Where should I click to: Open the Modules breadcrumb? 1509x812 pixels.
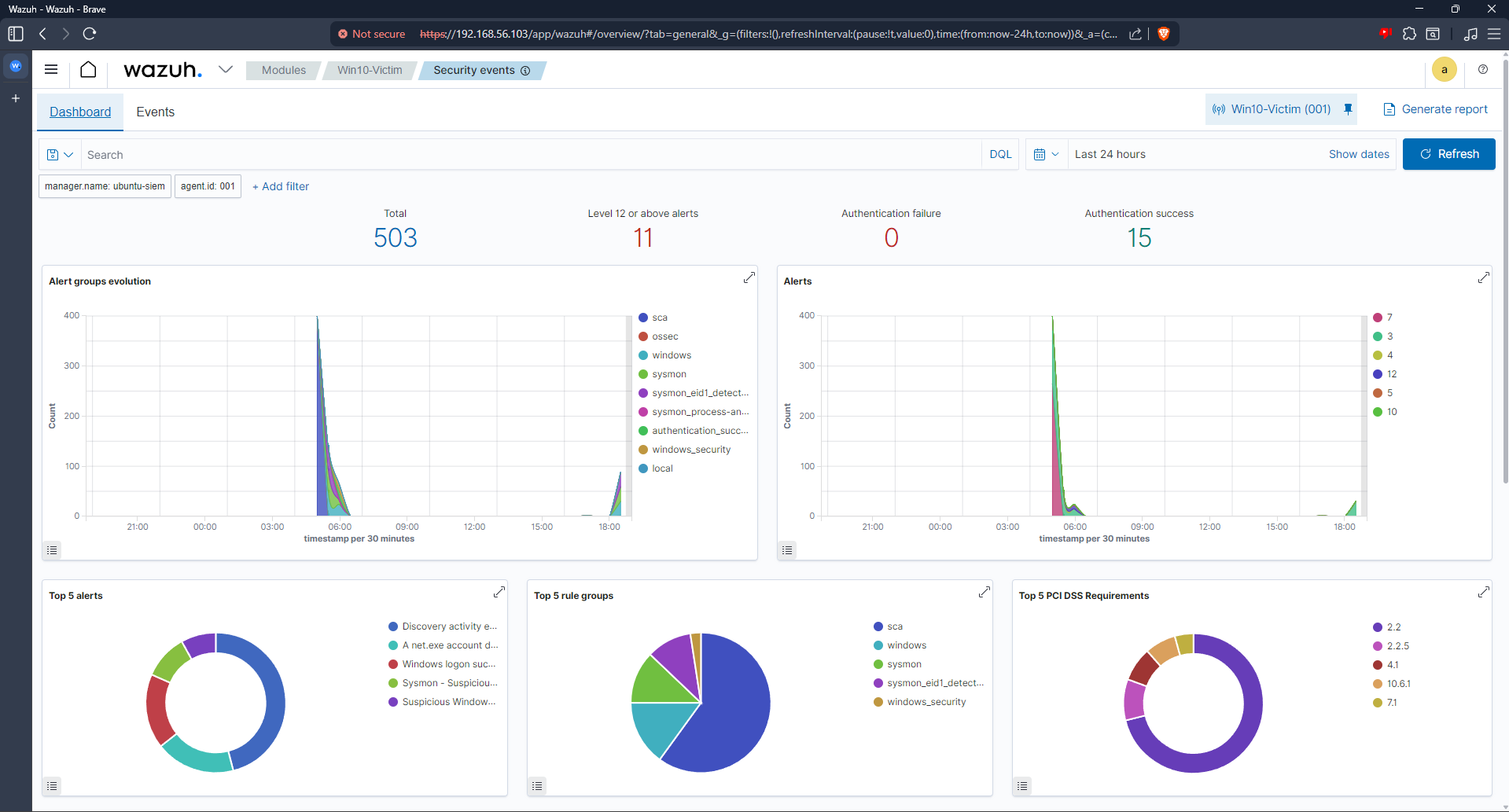pos(284,70)
